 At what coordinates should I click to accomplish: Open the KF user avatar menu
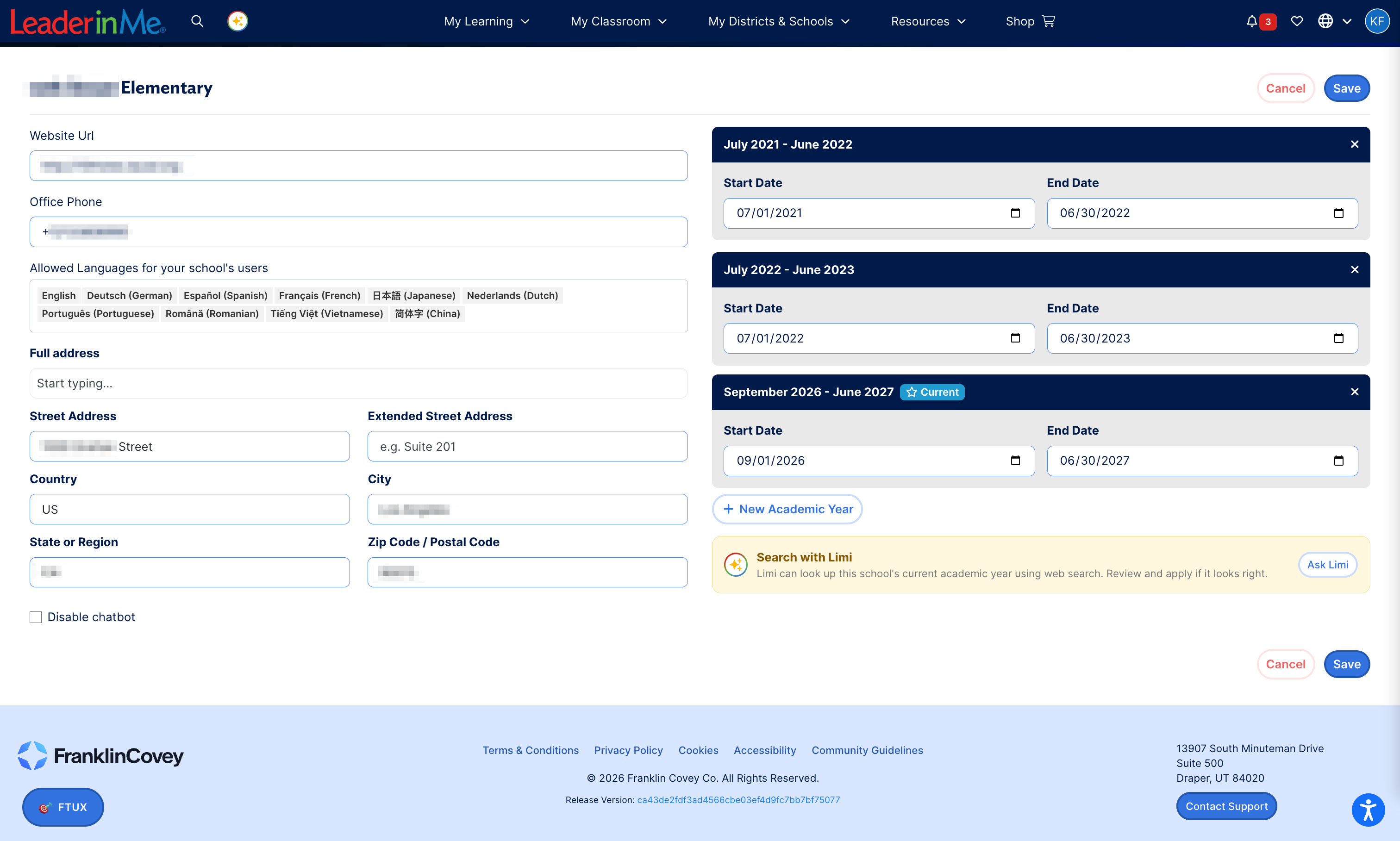point(1377,22)
